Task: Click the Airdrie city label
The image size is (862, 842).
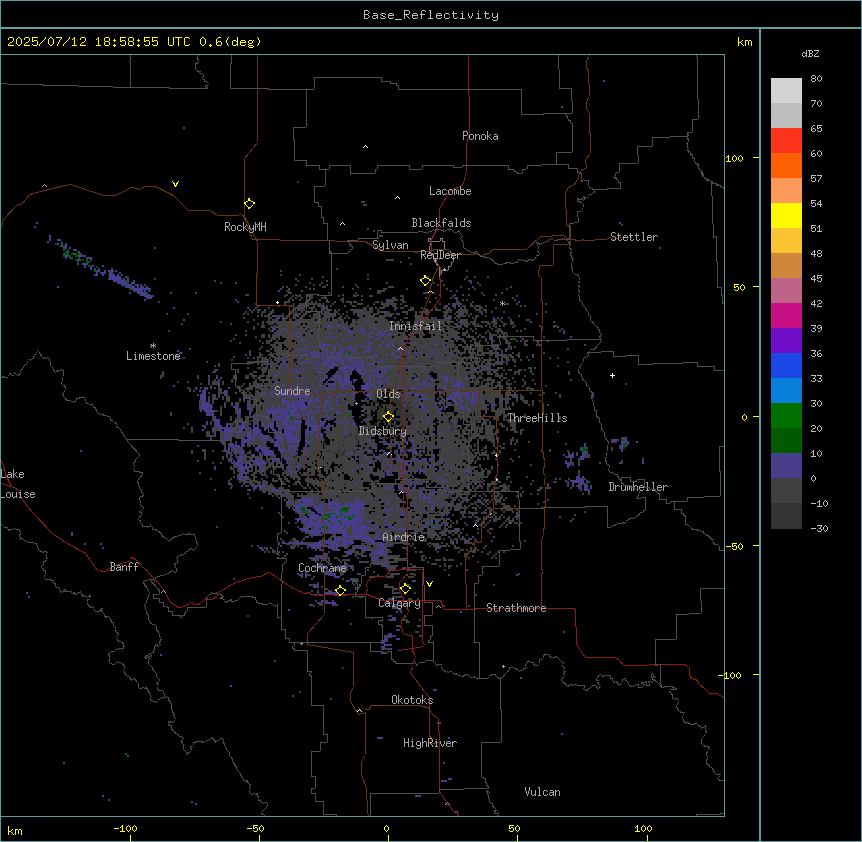Action: [x=404, y=537]
